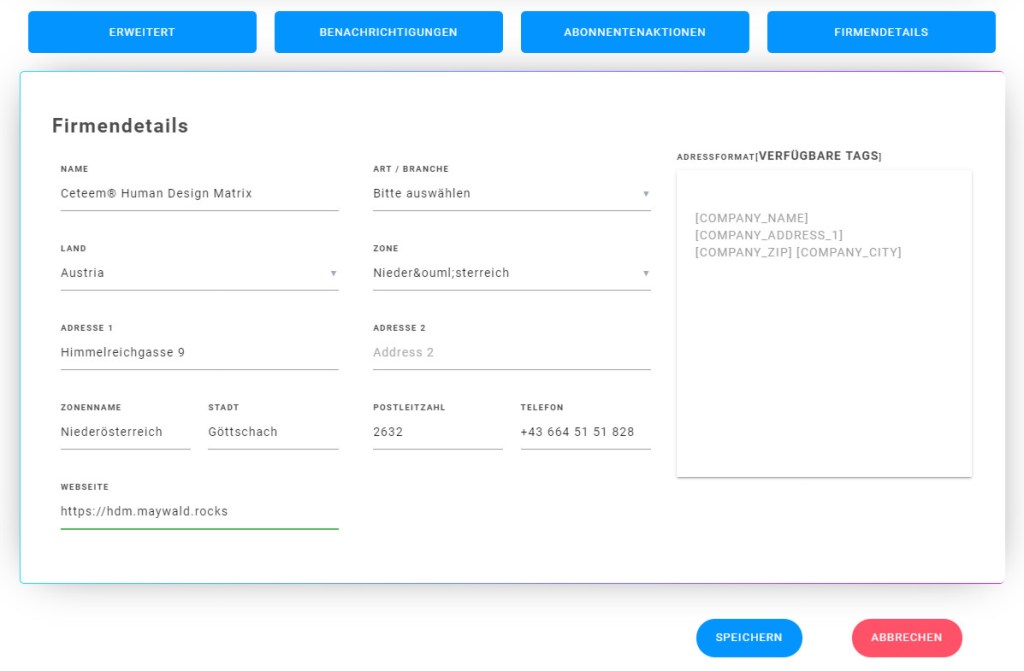Select the Firmendetails tab
1024x671 pixels.
[880, 32]
